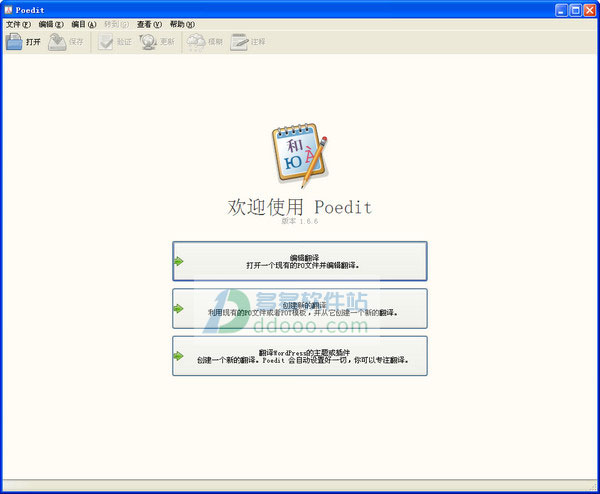This screenshot has height=494, width=600.
Task: Choose 翻译WordPress的主题或插件 option
Action: (x=300, y=356)
